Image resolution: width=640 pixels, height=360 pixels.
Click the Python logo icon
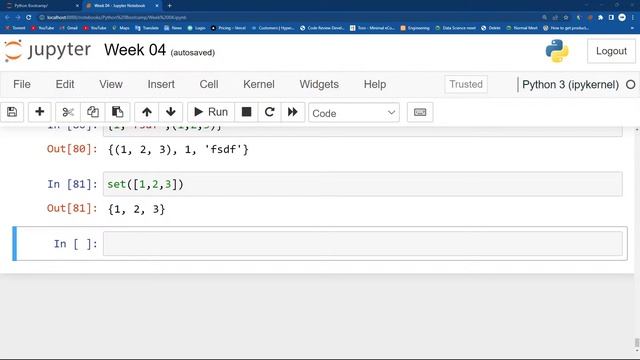tap(557, 51)
